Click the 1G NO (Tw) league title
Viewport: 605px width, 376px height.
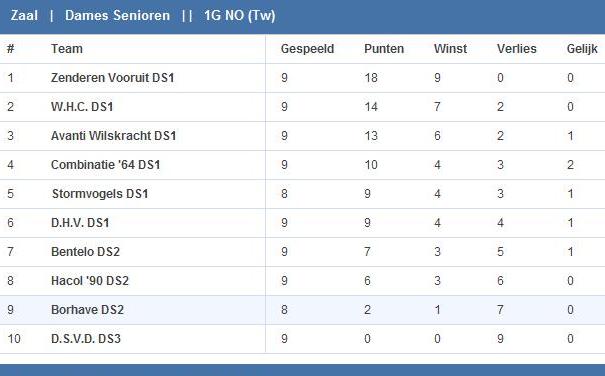tap(240, 16)
